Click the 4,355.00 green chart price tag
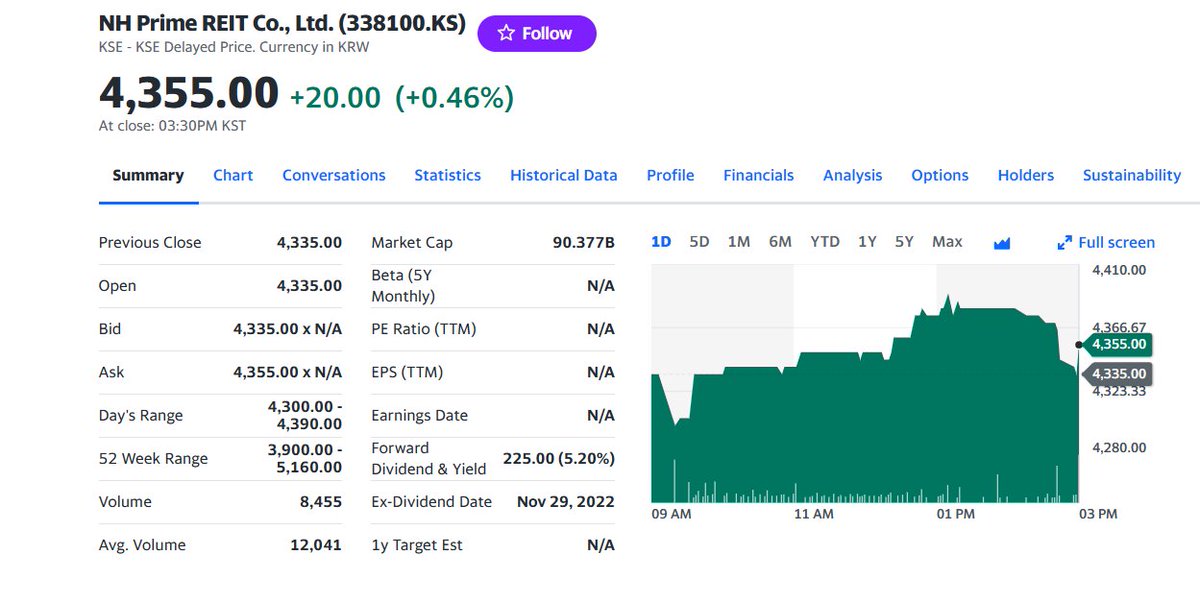1200x603 pixels. pos(1118,344)
